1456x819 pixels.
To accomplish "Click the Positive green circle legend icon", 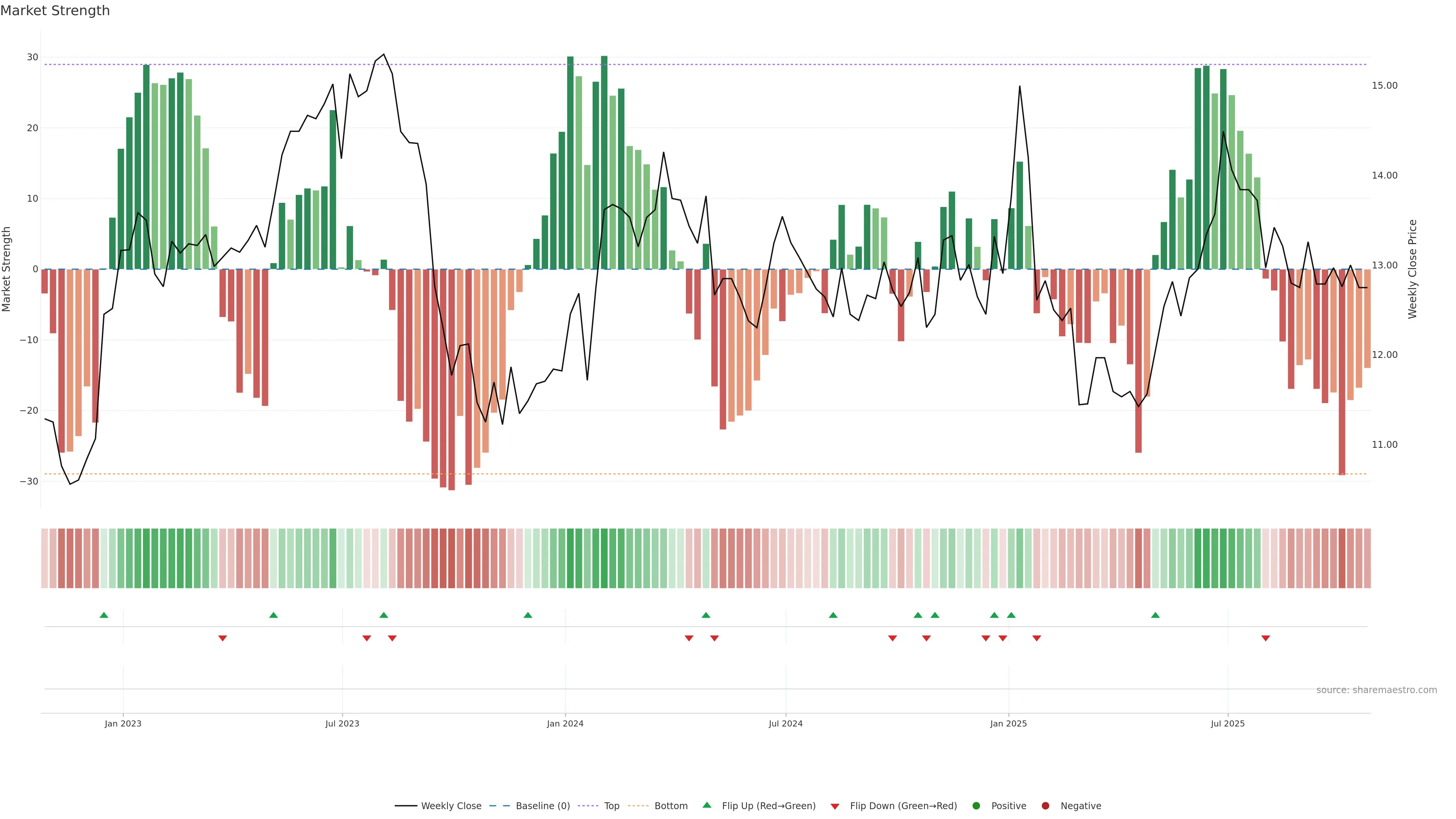I will coord(976,806).
